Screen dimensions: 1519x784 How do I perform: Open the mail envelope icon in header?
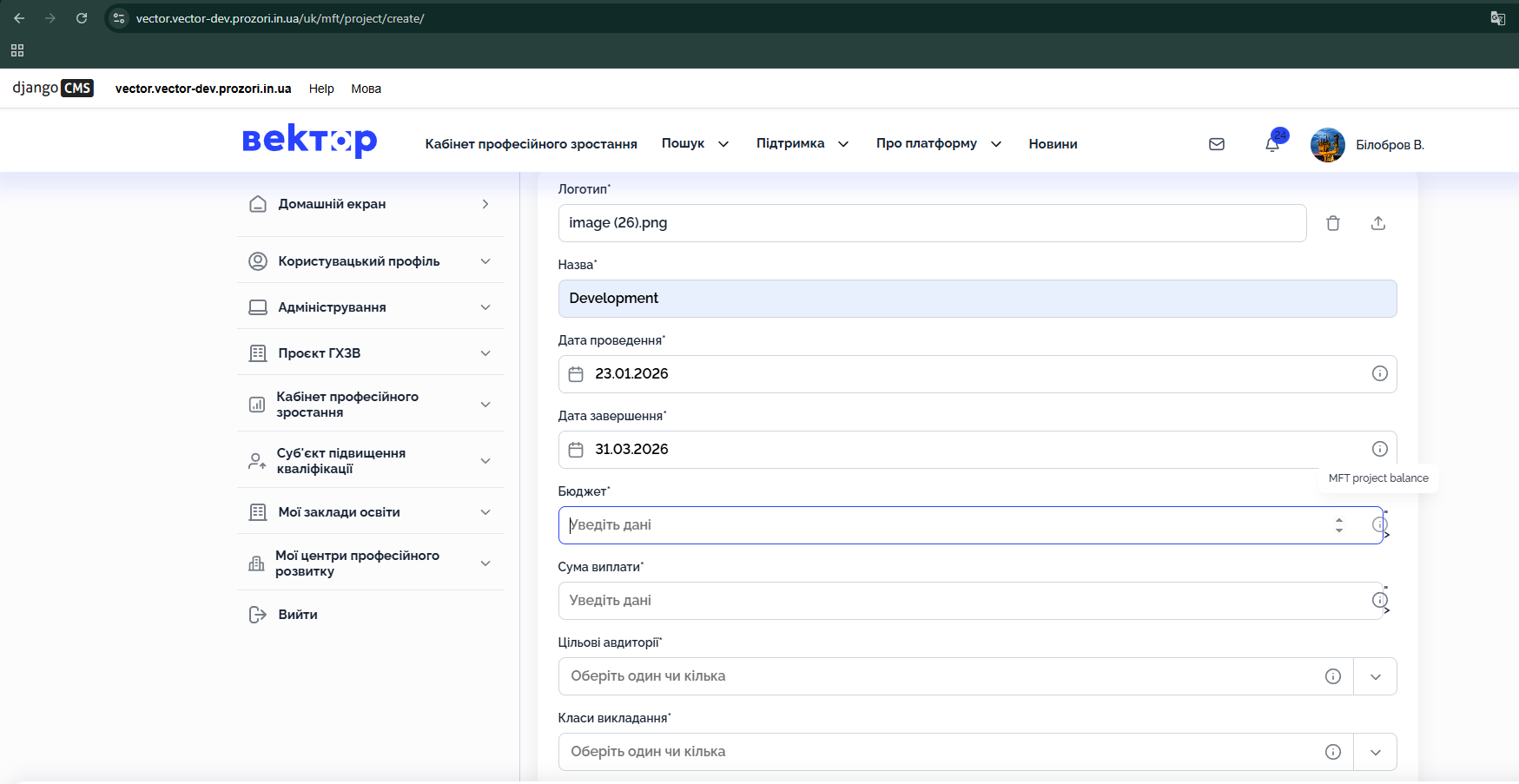(1216, 144)
